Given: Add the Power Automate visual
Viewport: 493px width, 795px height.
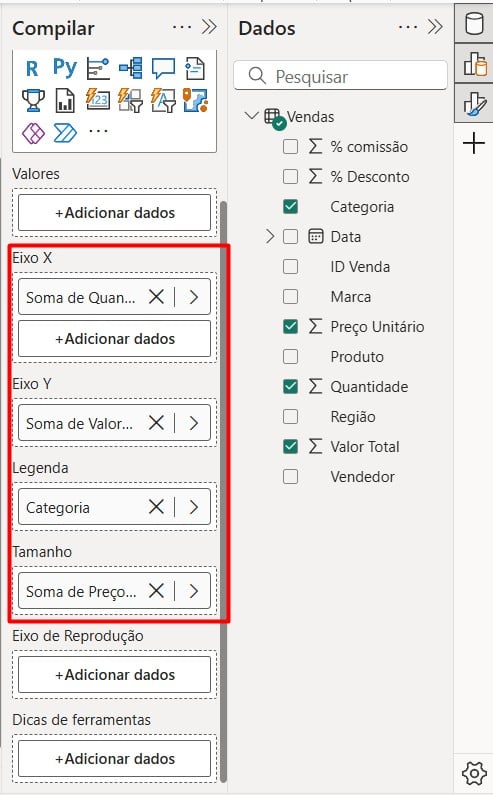Looking at the screenshot, I should (65, 133).
